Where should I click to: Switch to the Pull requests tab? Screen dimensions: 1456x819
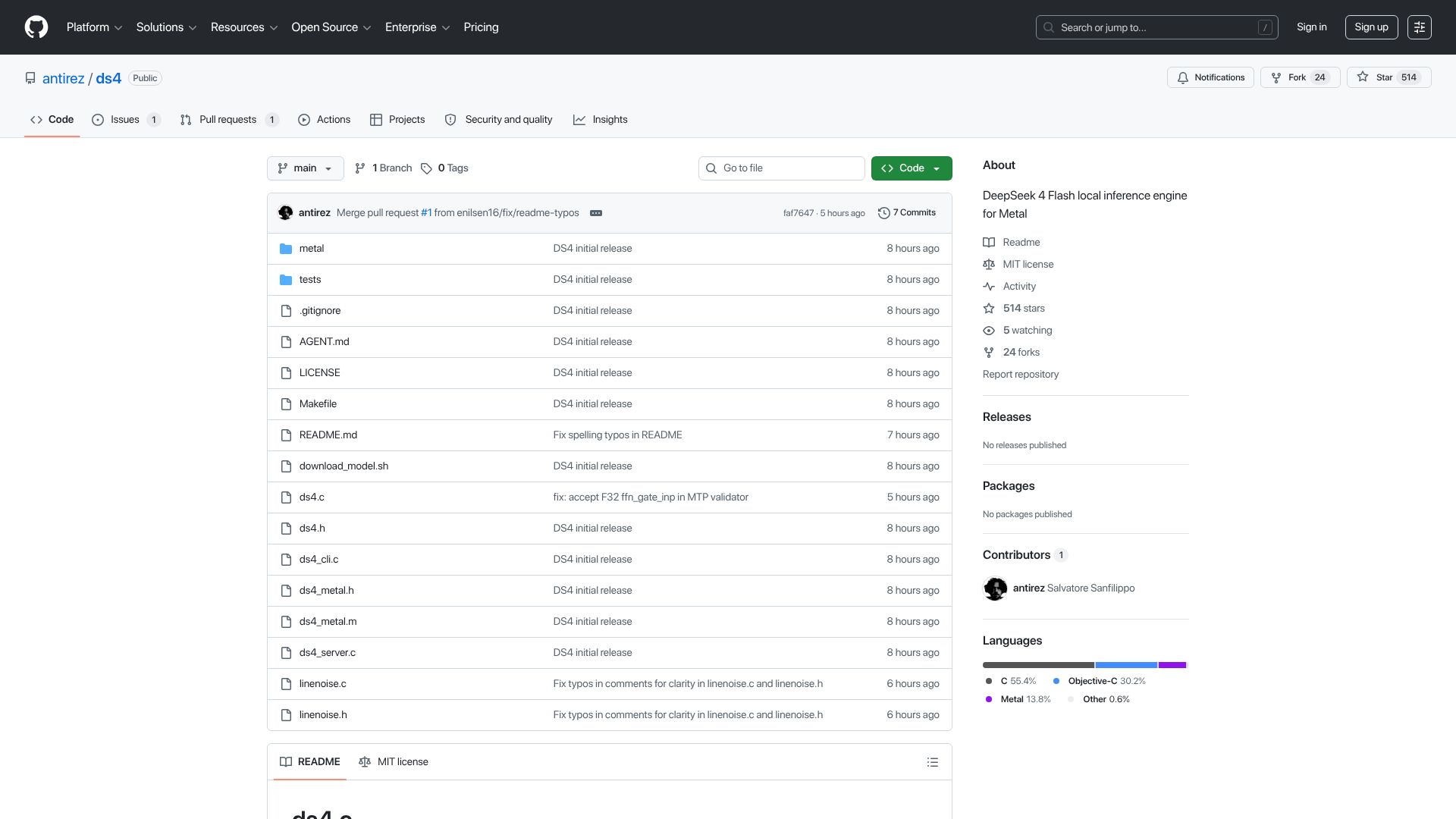[x=229, y=120]
